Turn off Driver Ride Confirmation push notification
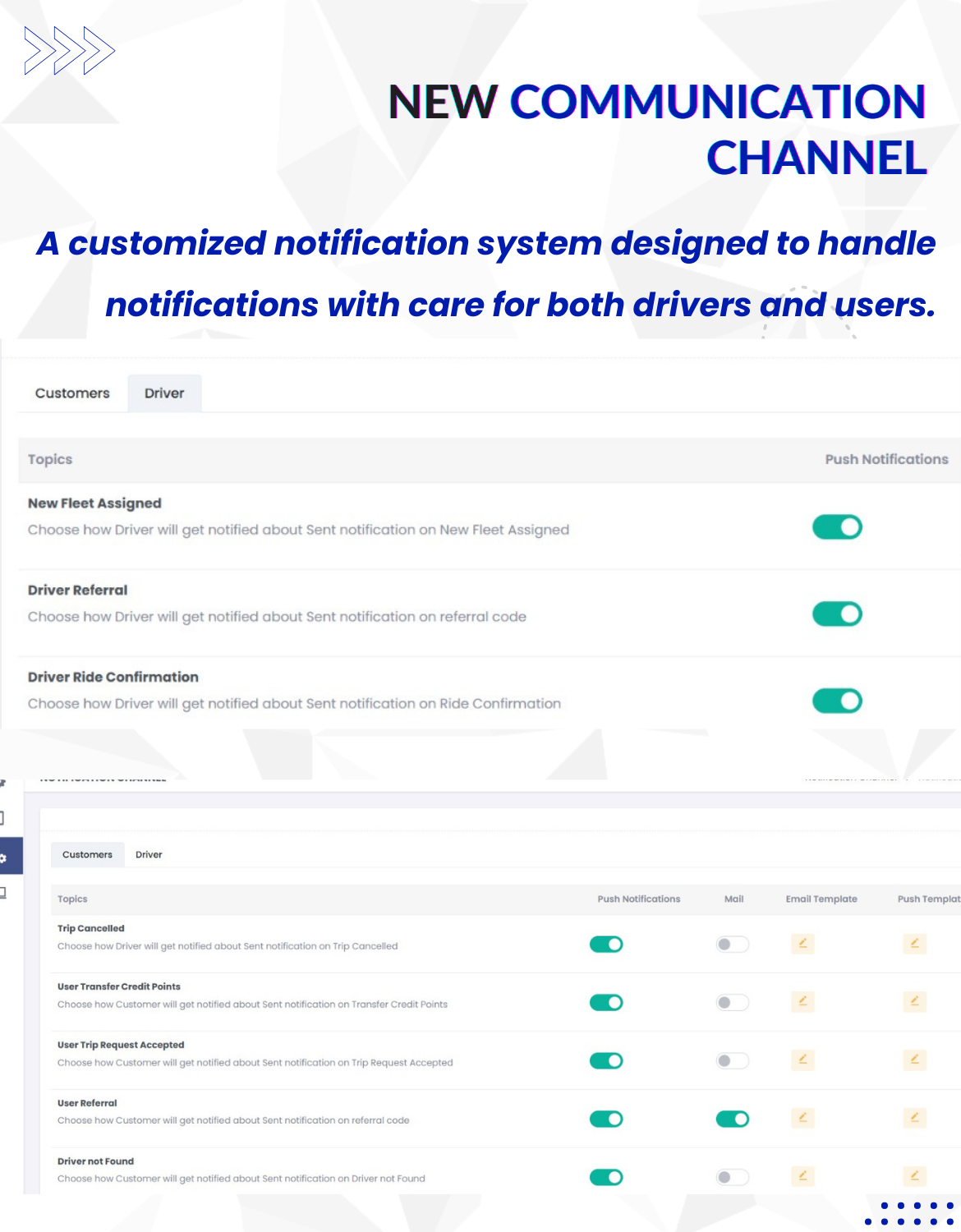Screen dimensions: 961x1232 pos(837,701)
